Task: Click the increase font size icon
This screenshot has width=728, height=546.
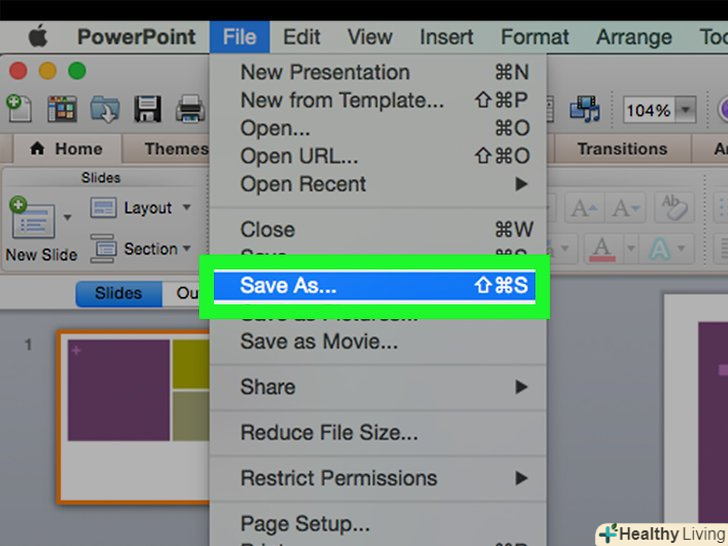Action: click(583, 207)
